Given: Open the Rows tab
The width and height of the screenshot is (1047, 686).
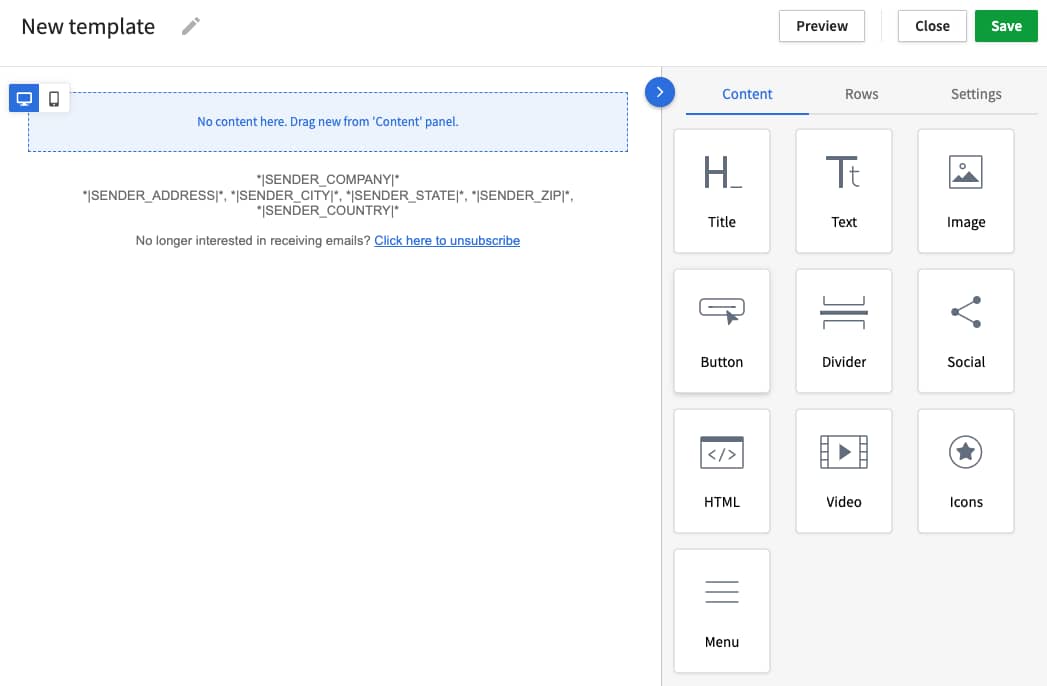Looking at the screenshot, I should click(861, 93).
